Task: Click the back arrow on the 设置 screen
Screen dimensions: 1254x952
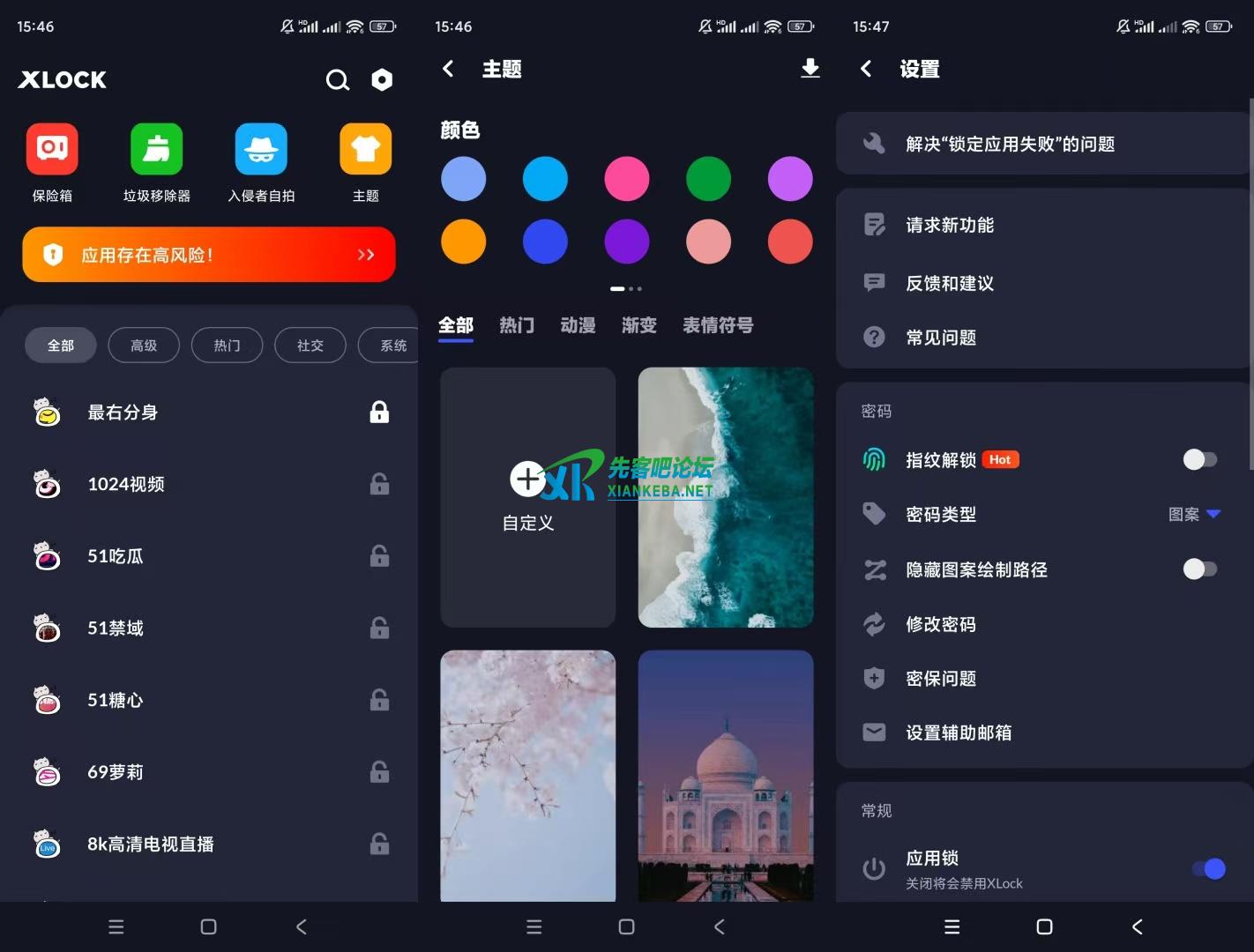Action: pyautogui.click(x=866, y=69)
